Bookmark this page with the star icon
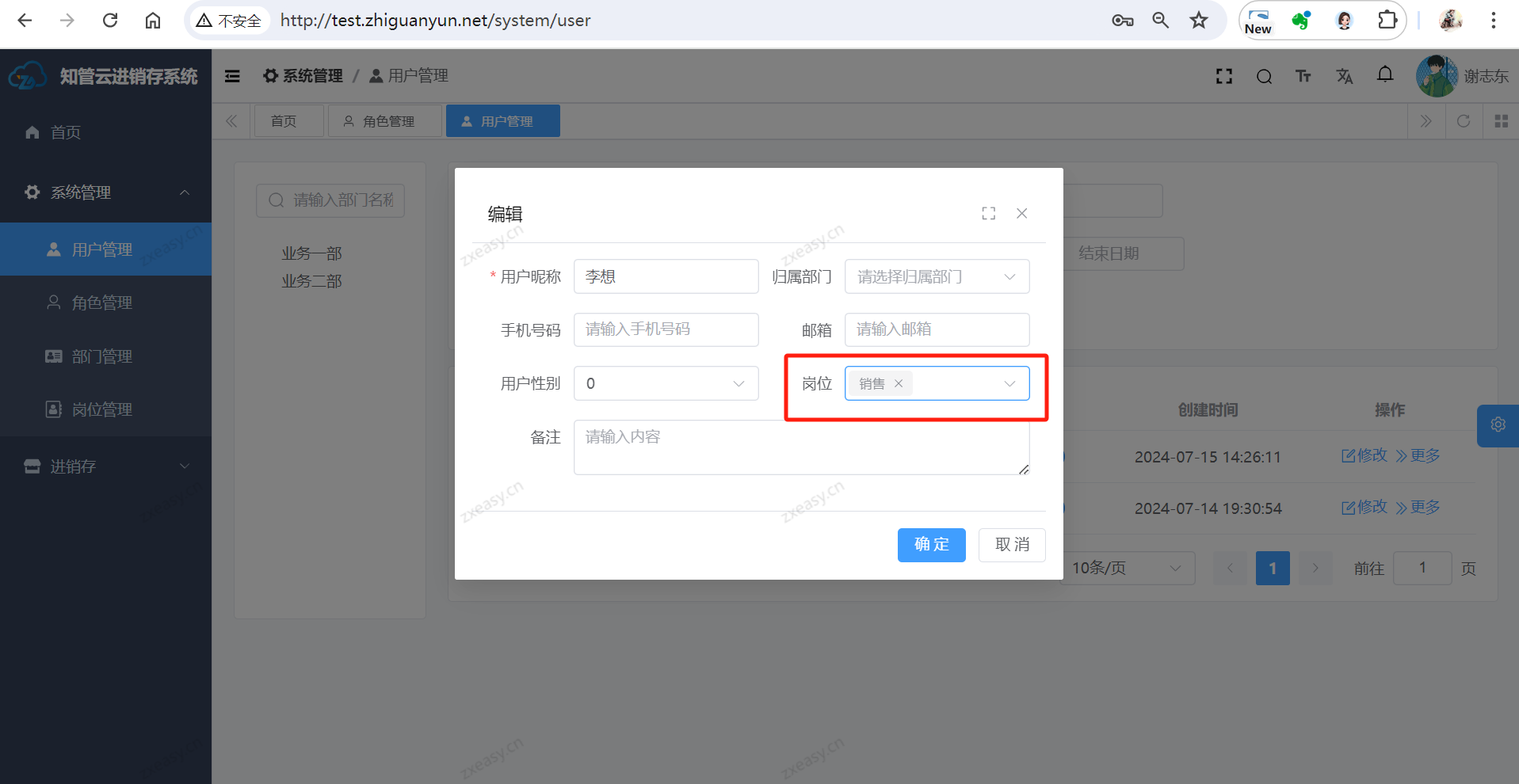1519x784 pixels. (1198, 21)
